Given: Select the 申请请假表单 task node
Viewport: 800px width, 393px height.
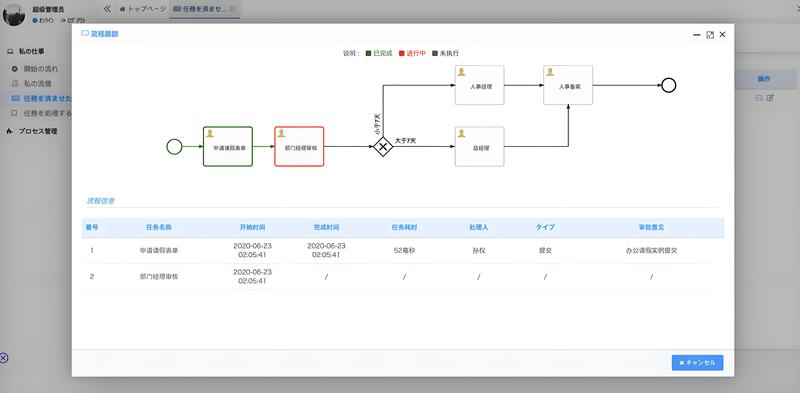Looking at the screenshot, I should 228,146.
